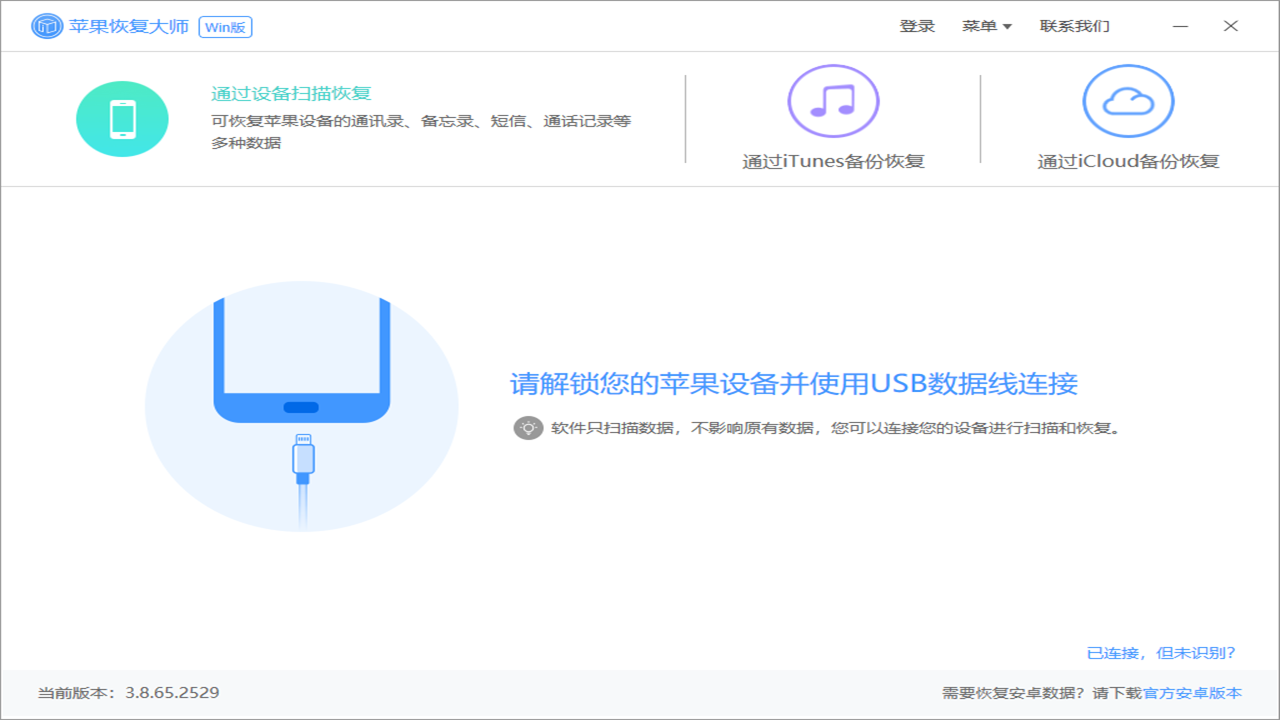The image size is (1280, 720).
Task: Click the white phone icon in green circle
Action: point(122,118)
